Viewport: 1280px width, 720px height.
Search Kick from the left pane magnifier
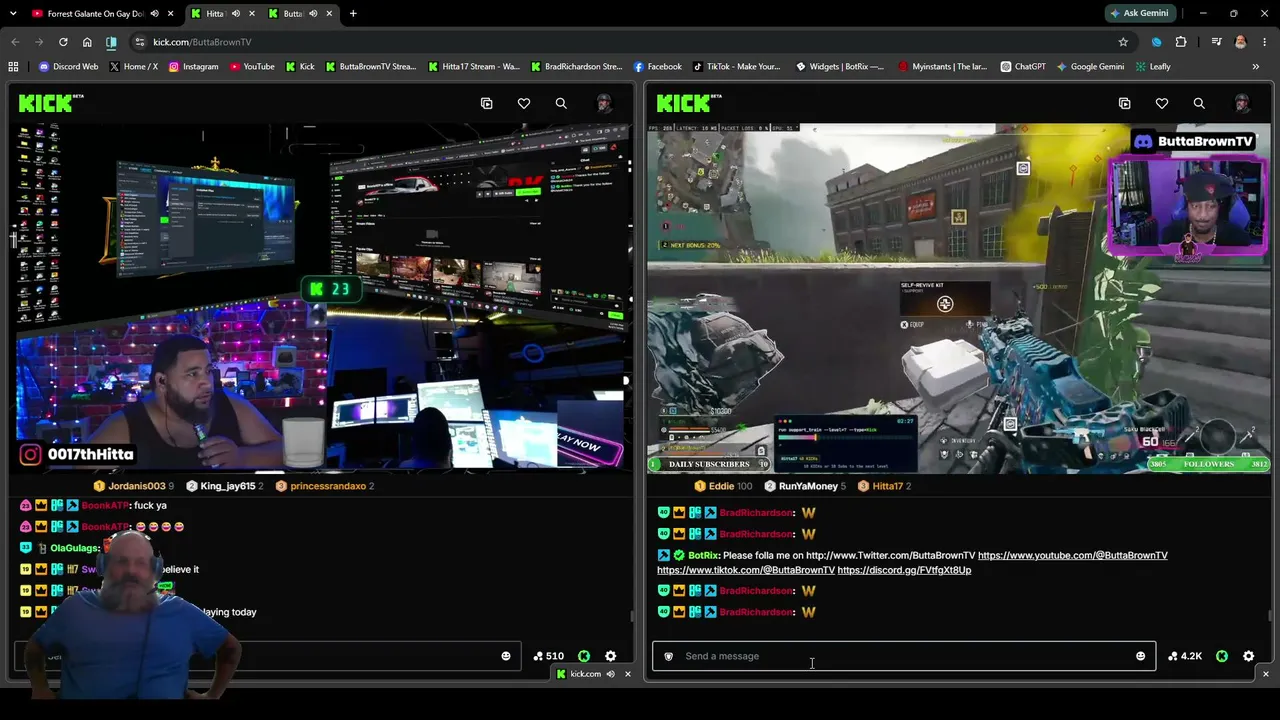[x=561, y=103]
